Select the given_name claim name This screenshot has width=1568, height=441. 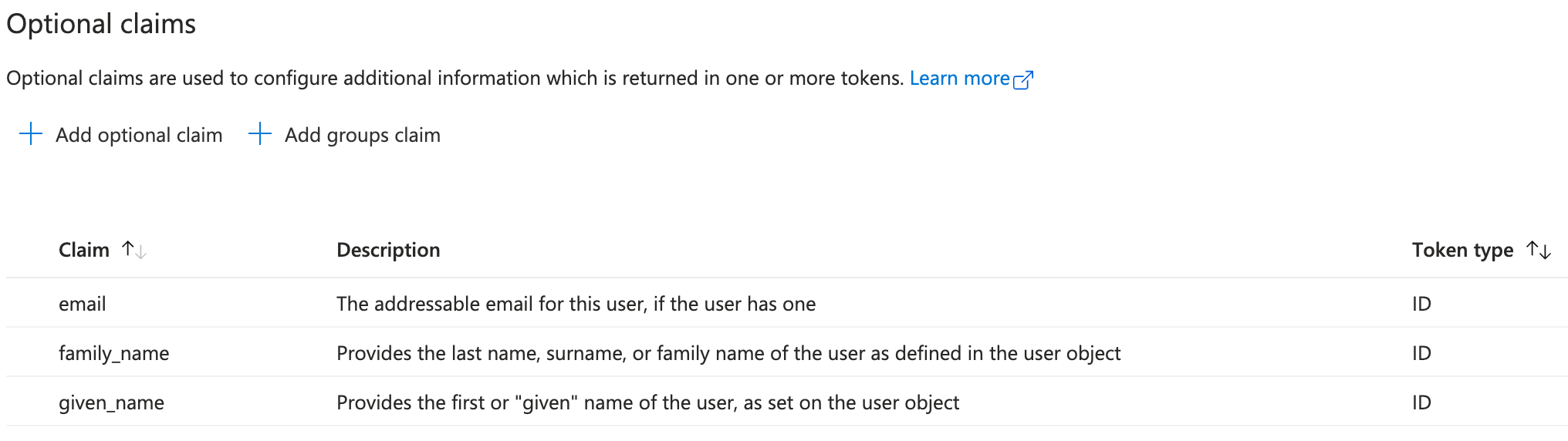pos(112,402)
